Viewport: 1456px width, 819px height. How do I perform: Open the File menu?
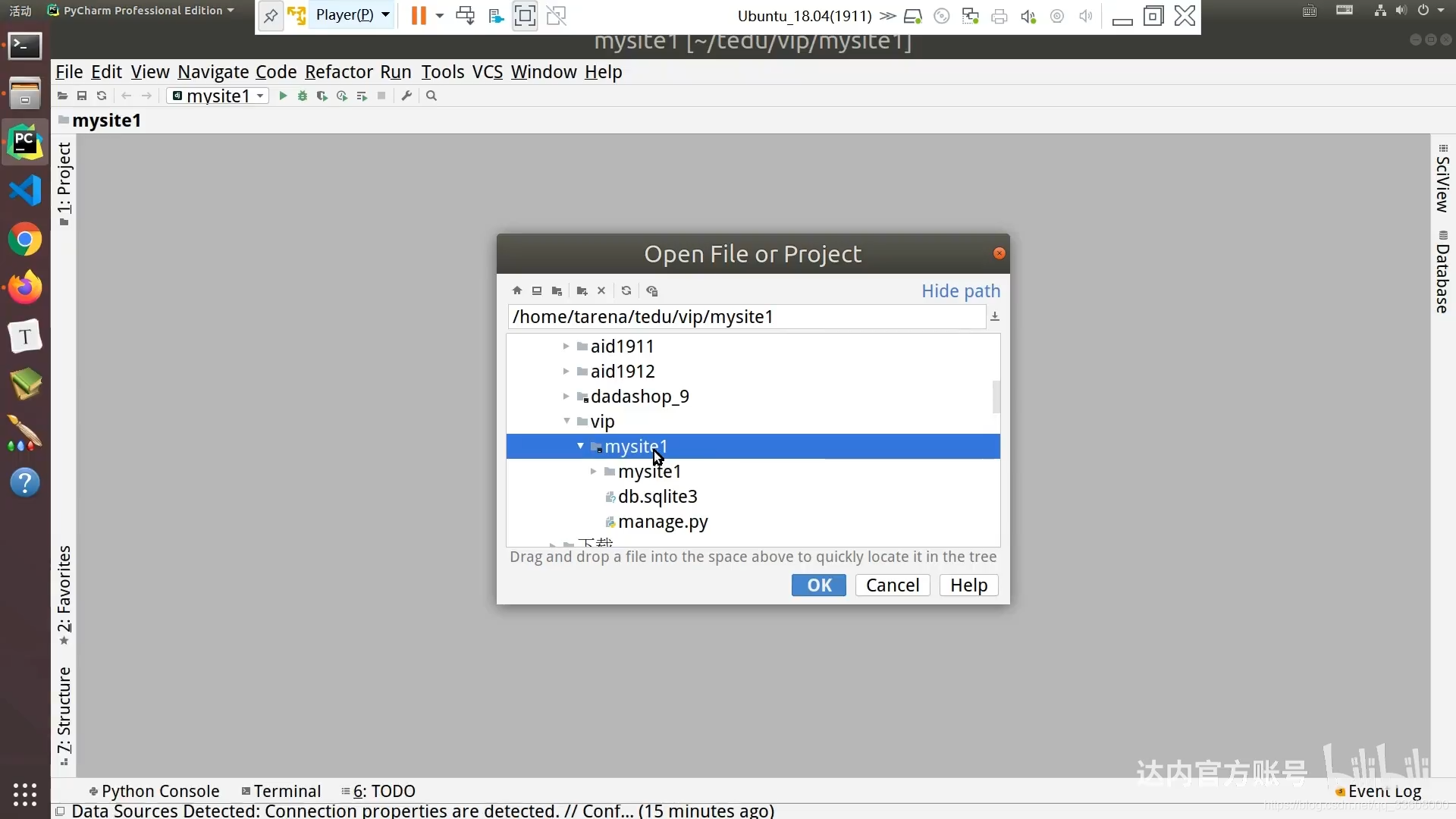tap(69, 72)
